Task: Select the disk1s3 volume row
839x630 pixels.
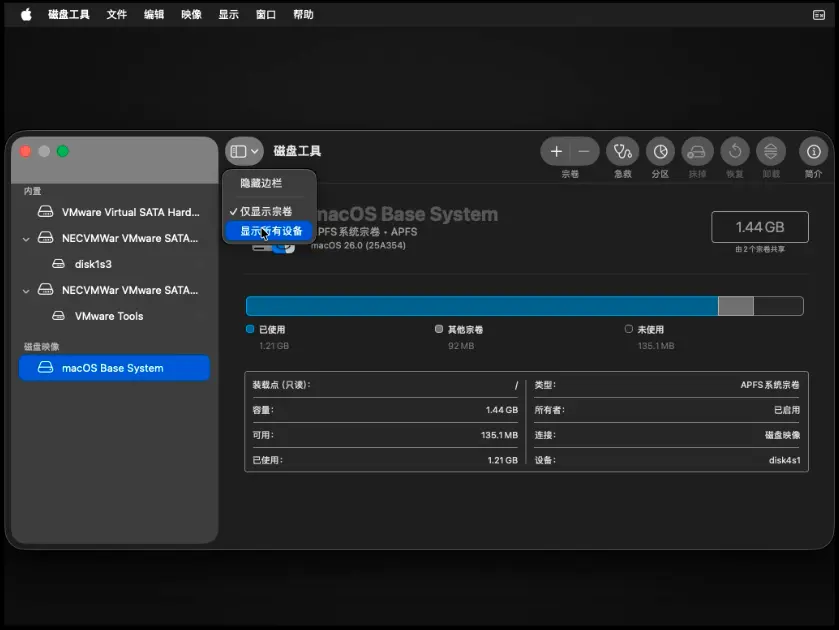Action: coord(114,264)
